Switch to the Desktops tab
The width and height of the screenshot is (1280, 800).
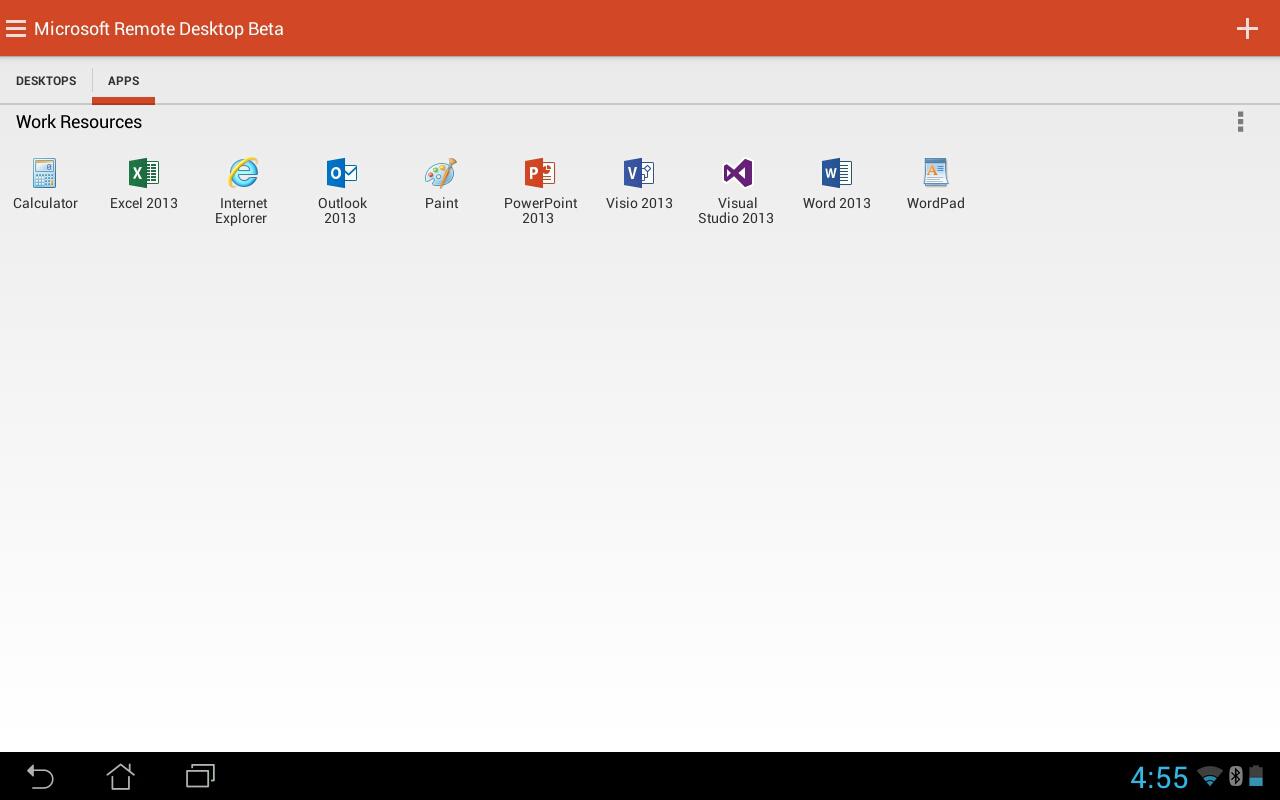tap(46, 81)
